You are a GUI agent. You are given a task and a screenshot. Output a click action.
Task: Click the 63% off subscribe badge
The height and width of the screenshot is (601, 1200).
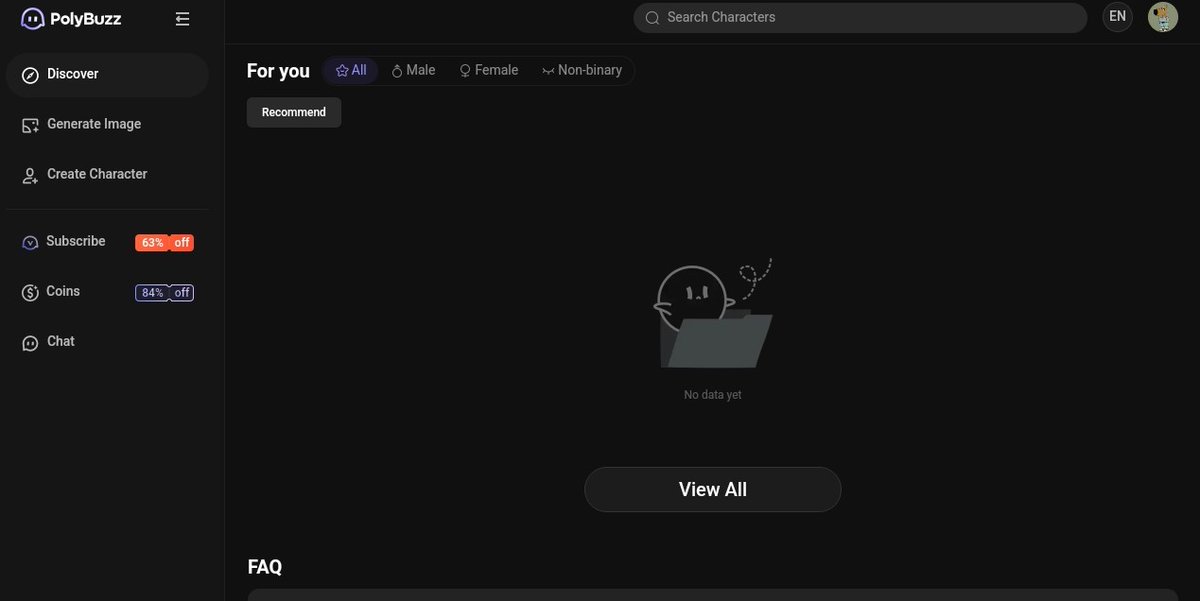164,243
